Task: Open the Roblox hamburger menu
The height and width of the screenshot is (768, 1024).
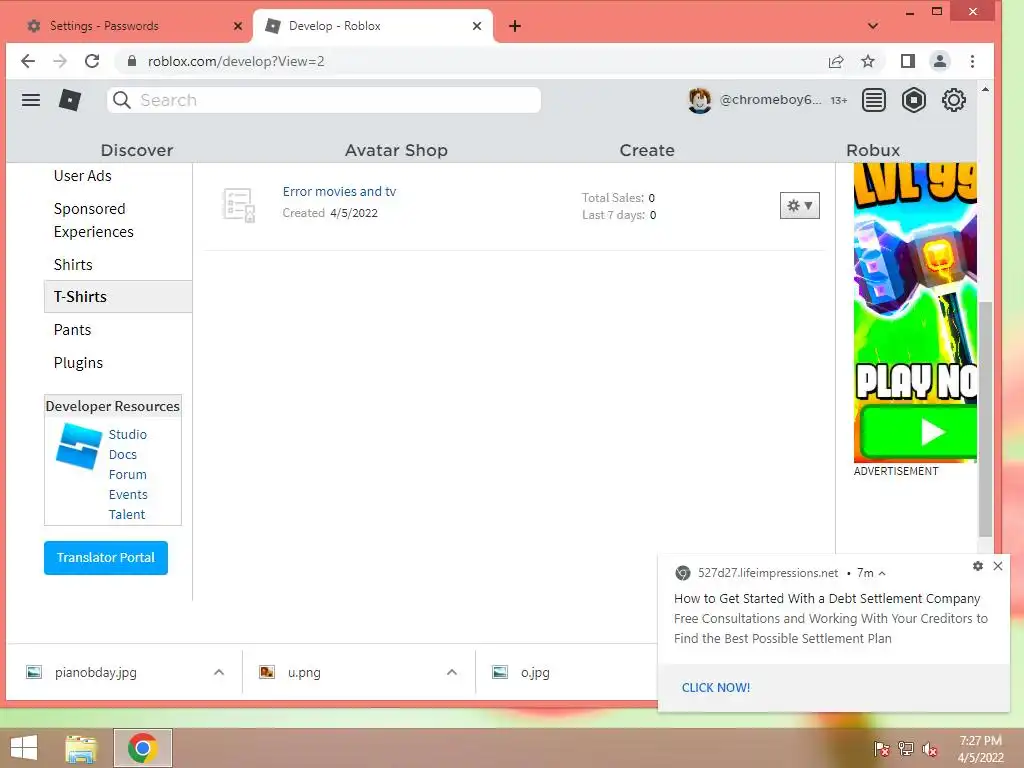Action: [x=31, y=100]
